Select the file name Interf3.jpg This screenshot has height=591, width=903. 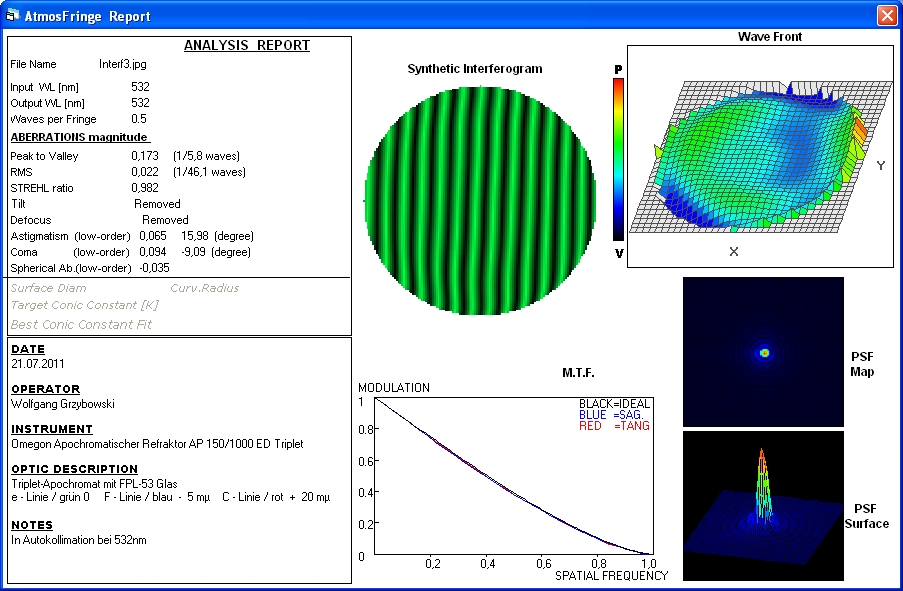122,64
